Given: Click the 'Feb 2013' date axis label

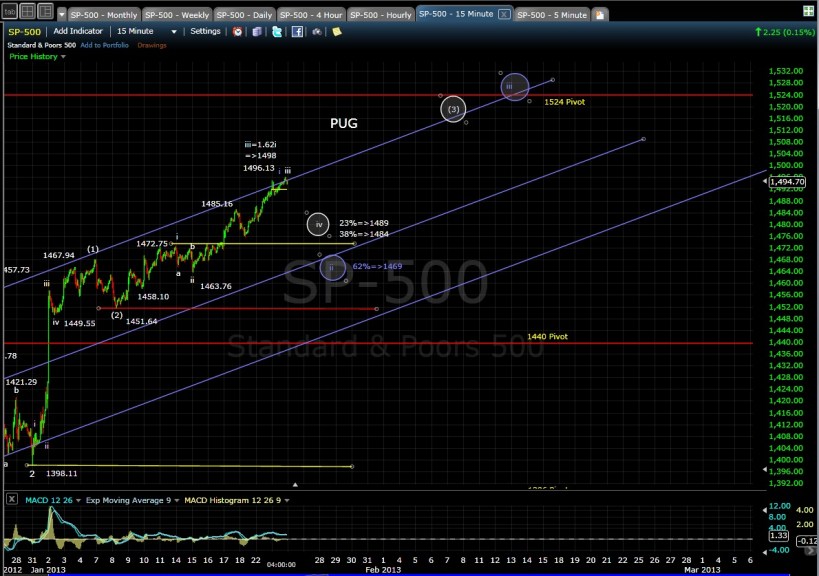Looking at the screenshot, I should (383, 570).
